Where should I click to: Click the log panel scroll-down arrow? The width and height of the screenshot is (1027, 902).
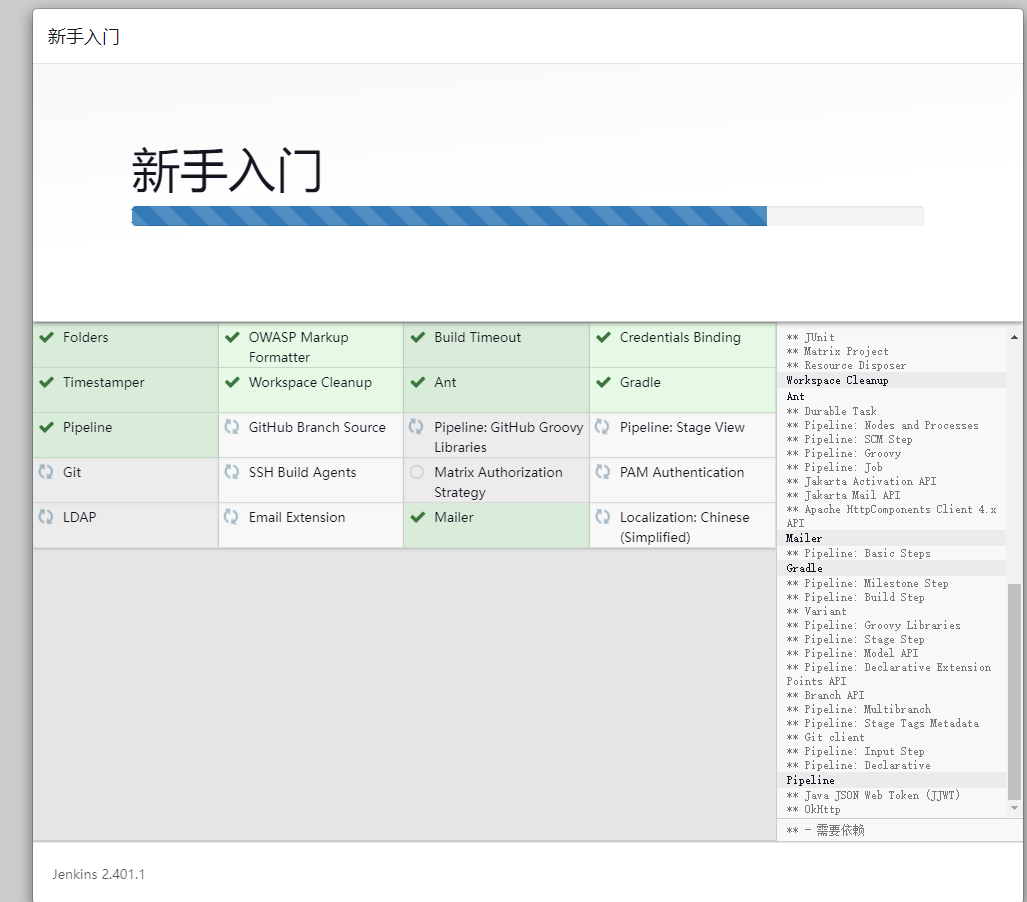[x=1015, y=808]
